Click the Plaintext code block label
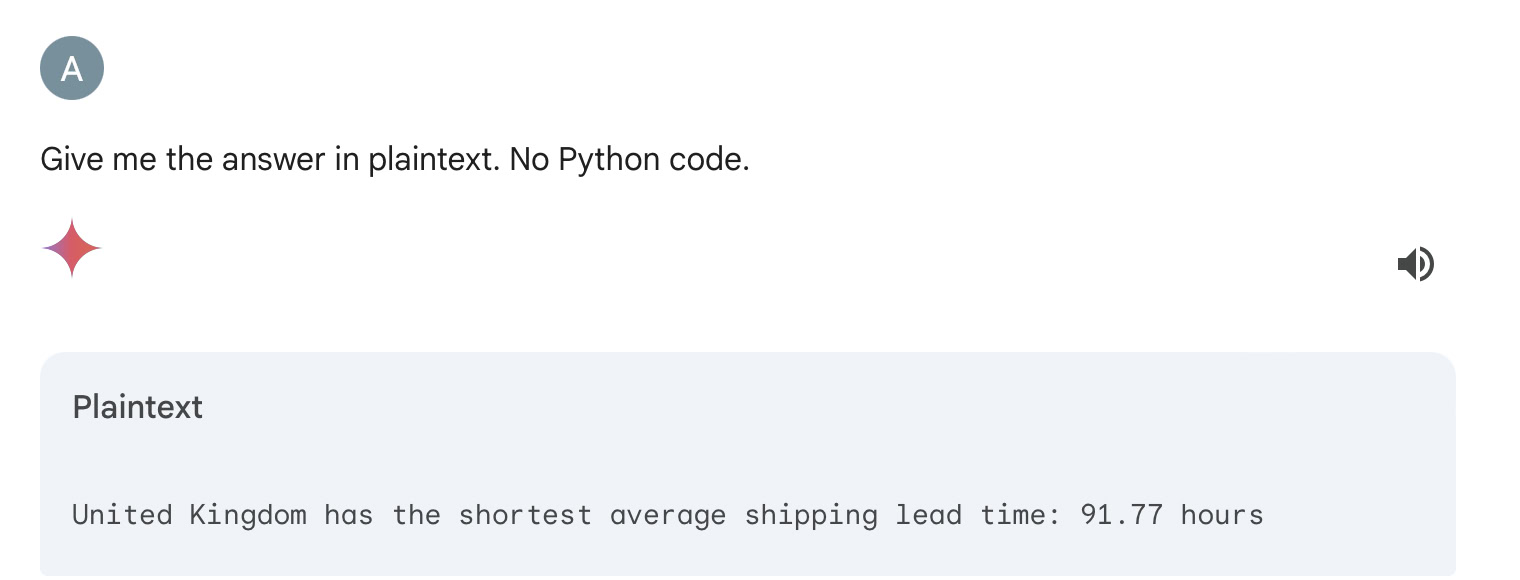Image resolution: width=1520 pixels, height=580 pixels. (137, 407)
